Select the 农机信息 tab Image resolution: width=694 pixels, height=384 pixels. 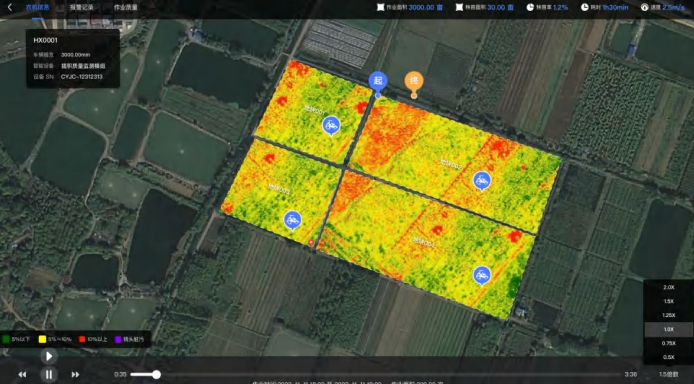[38, 7]
